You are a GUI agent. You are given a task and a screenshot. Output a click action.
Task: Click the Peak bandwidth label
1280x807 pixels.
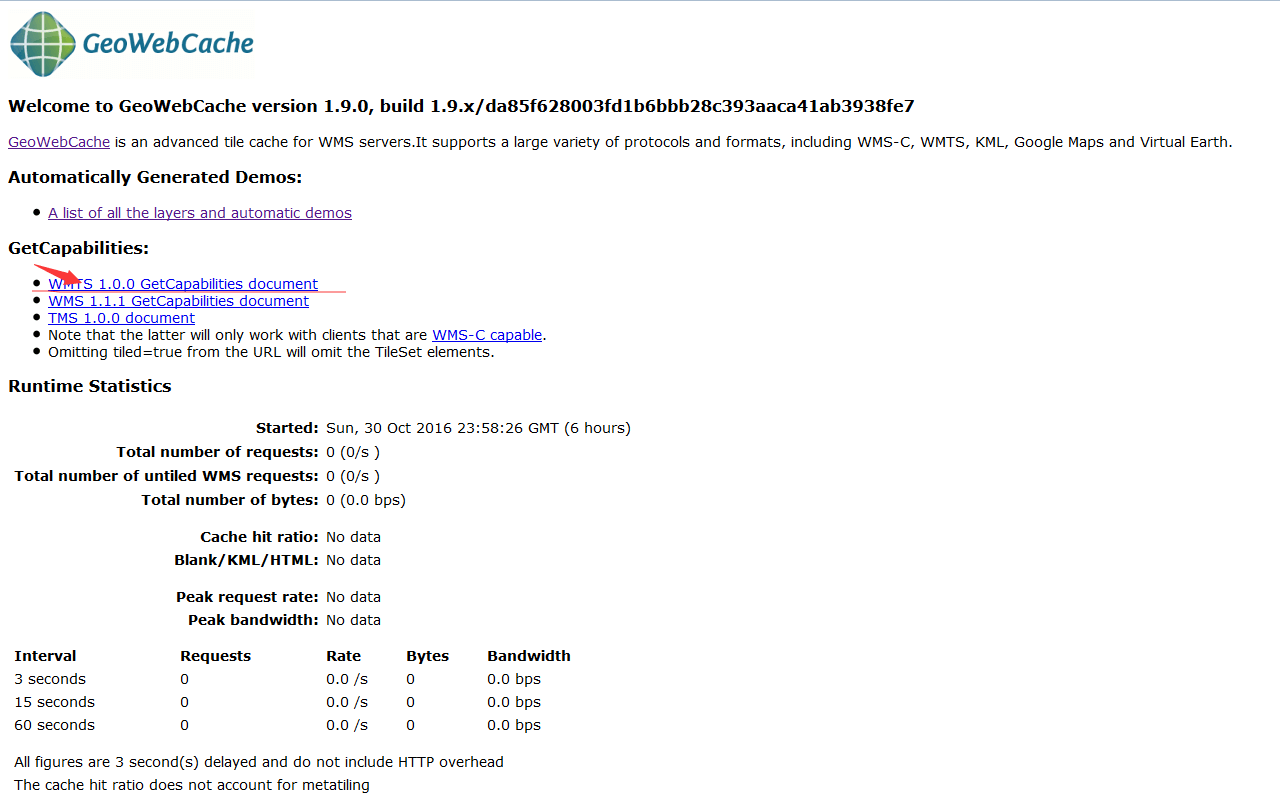click(x=253, y=620)
